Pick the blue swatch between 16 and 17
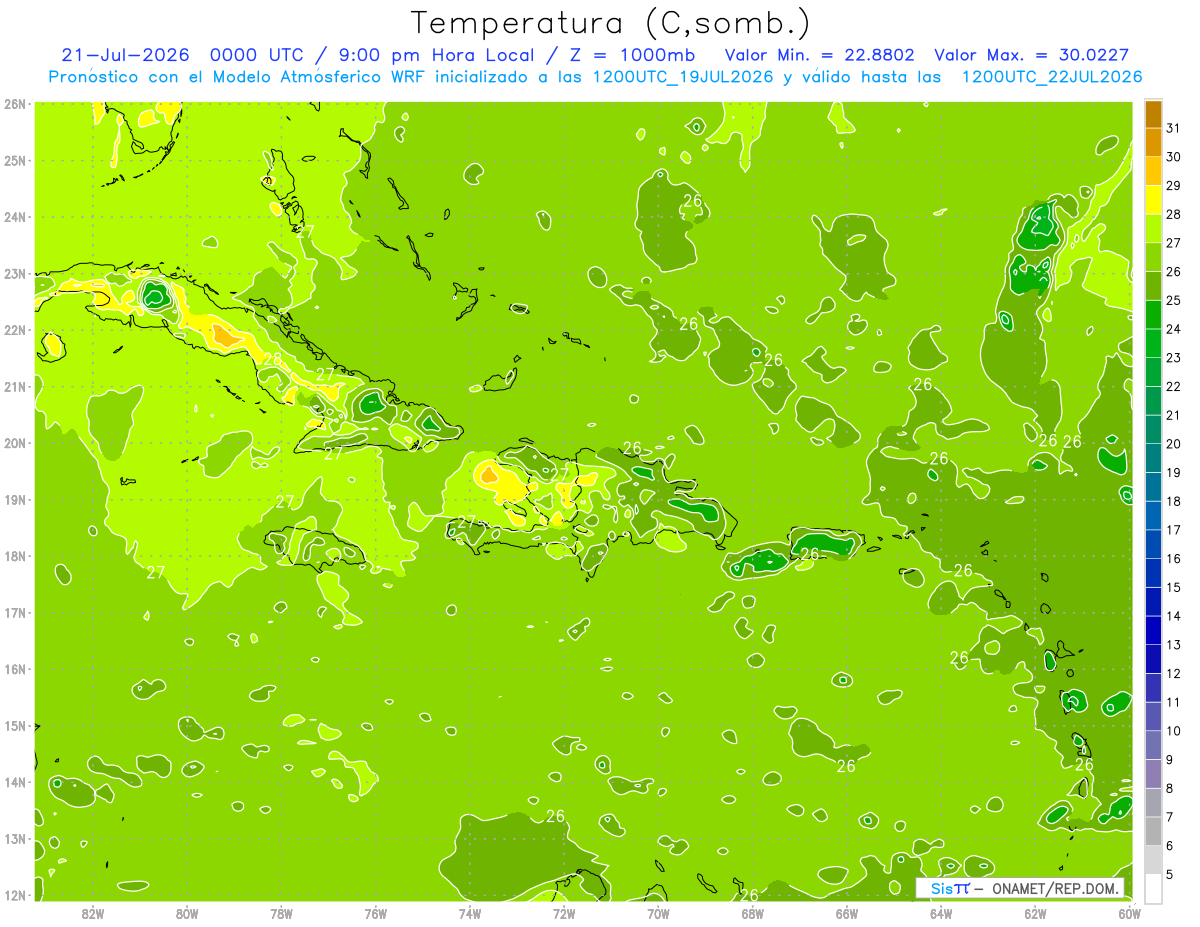This screenshot has width=1200, height=927. pyautogui.click(x=1153, y=544)
